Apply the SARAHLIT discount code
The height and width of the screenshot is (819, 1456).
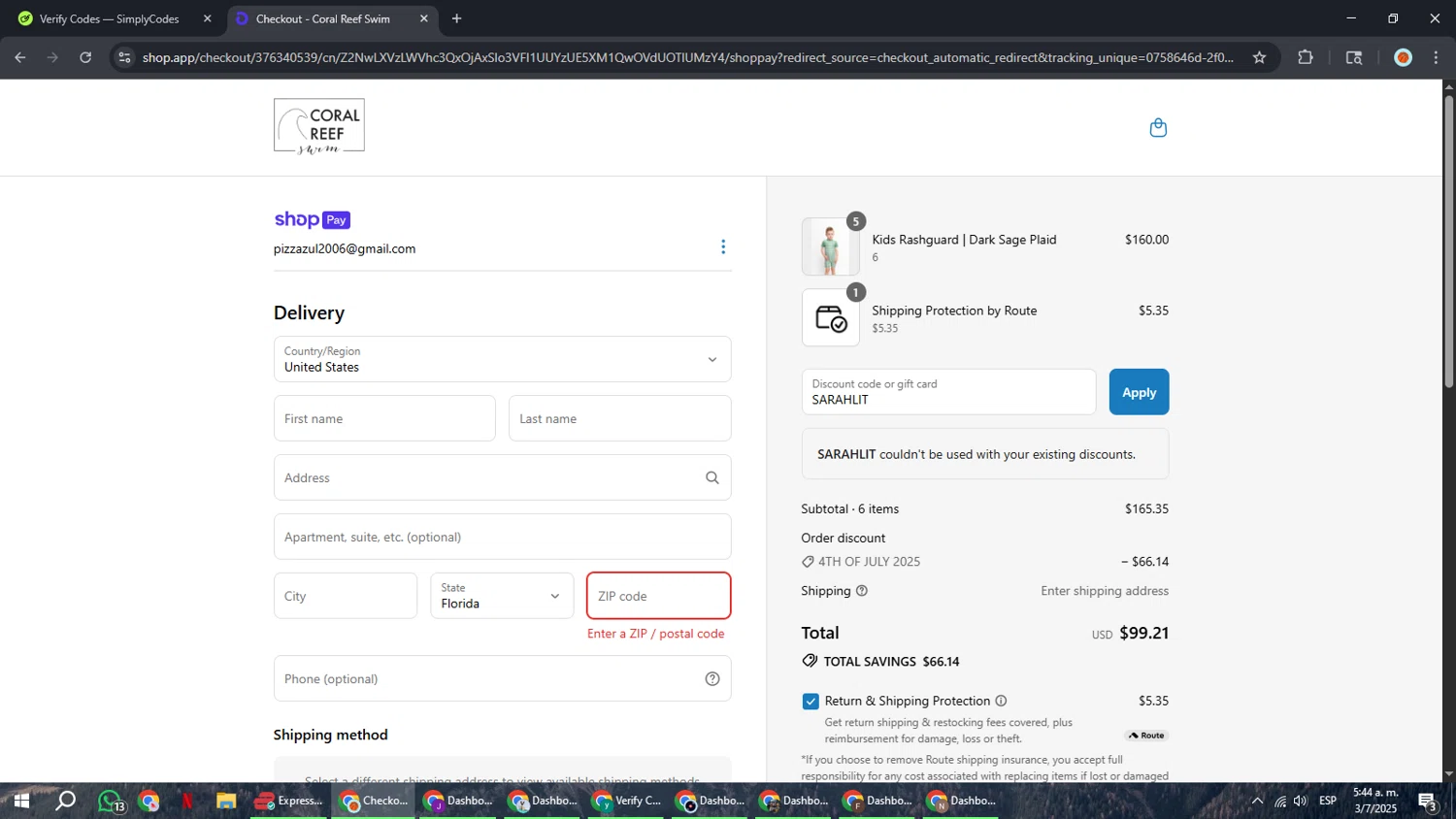1139,392
